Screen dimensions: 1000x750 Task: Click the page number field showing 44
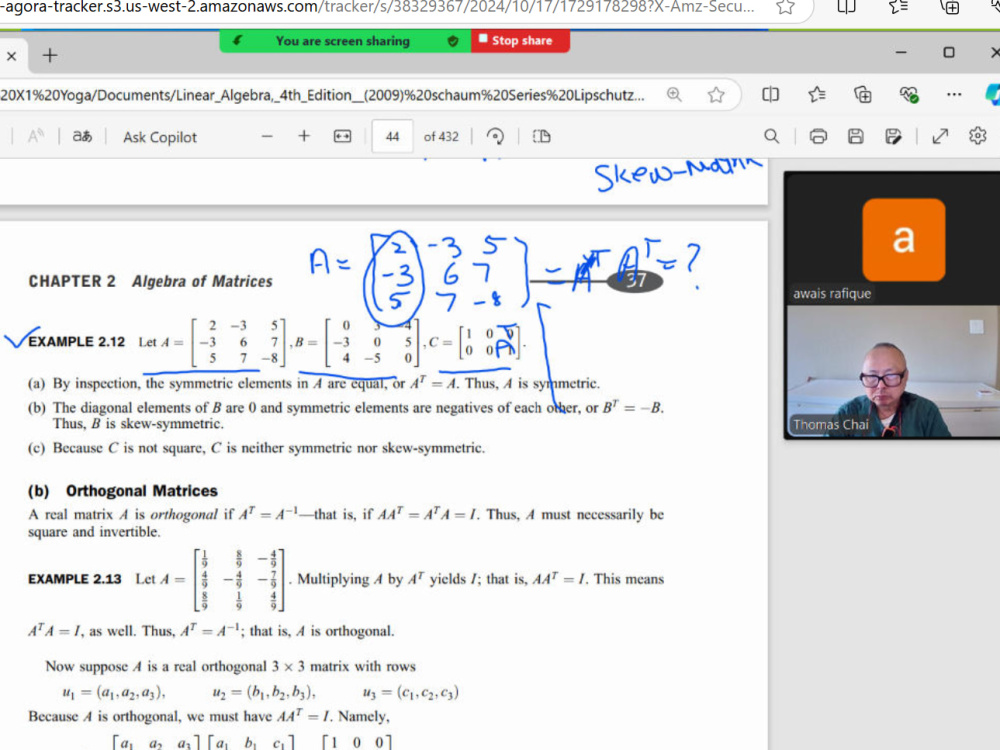pyautogui.click(x=392, y=136)
